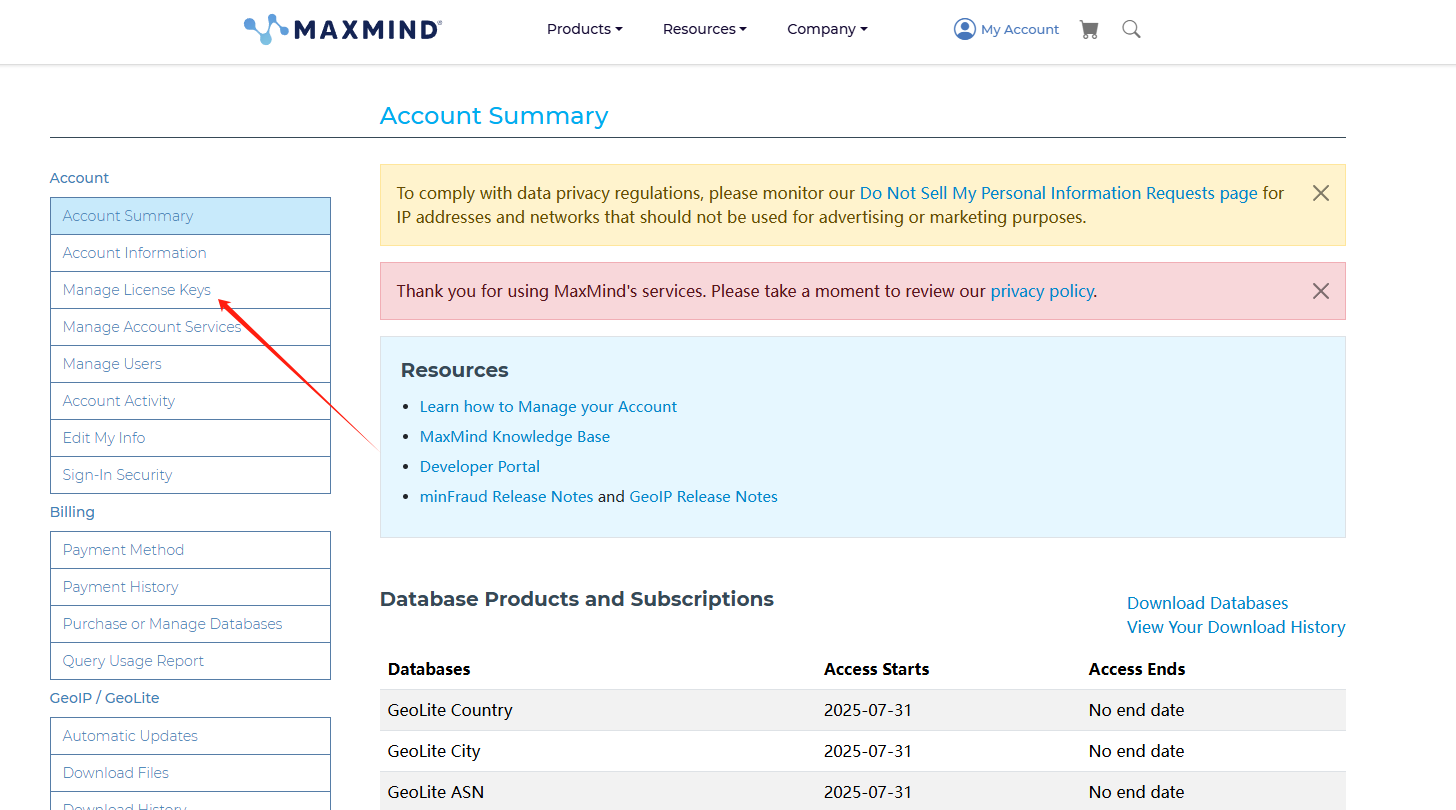The height and width of the screenshot is (810, 1456).
Task: Click the MaxMind logo
Action: 343,29
